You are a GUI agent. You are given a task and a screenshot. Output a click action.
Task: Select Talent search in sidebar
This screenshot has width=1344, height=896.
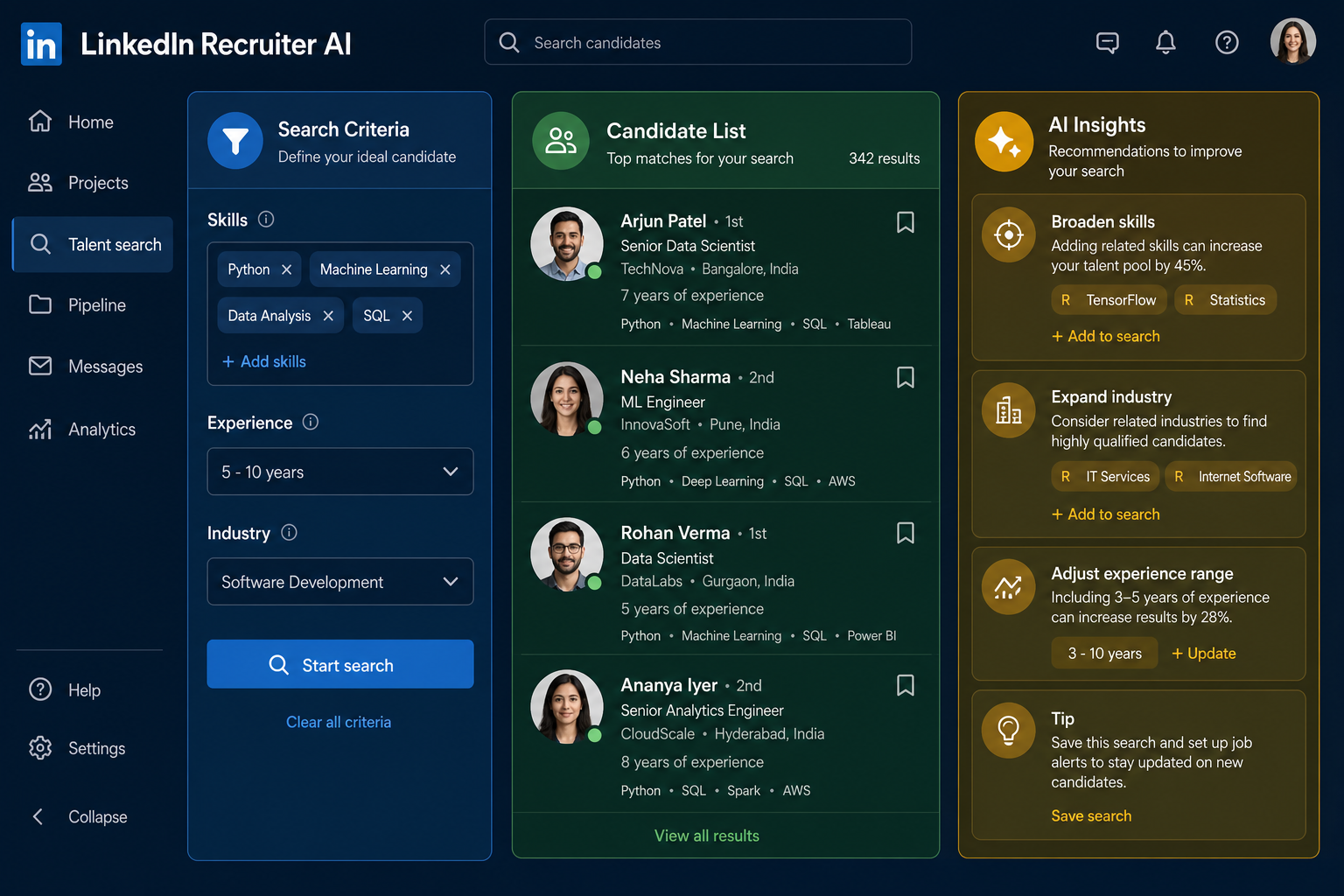point(93,244)
